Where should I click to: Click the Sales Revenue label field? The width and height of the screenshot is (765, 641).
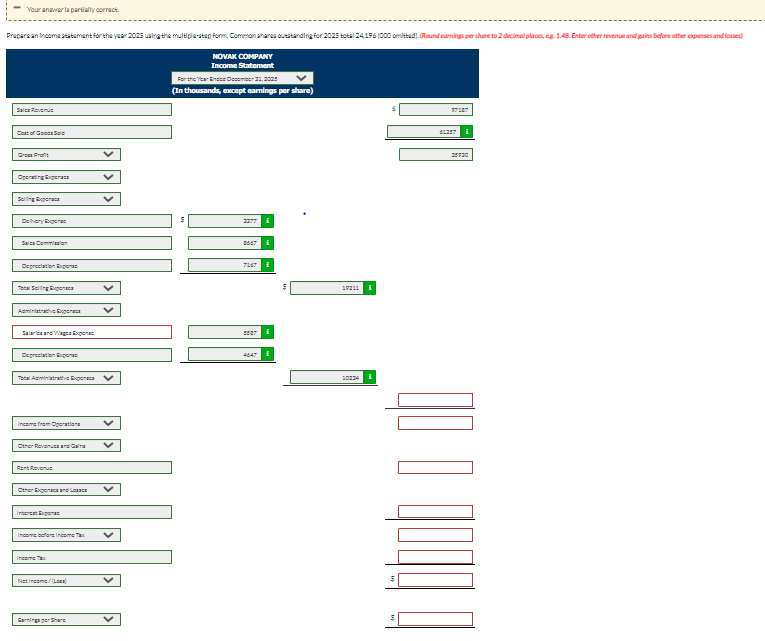click(92, 110)
